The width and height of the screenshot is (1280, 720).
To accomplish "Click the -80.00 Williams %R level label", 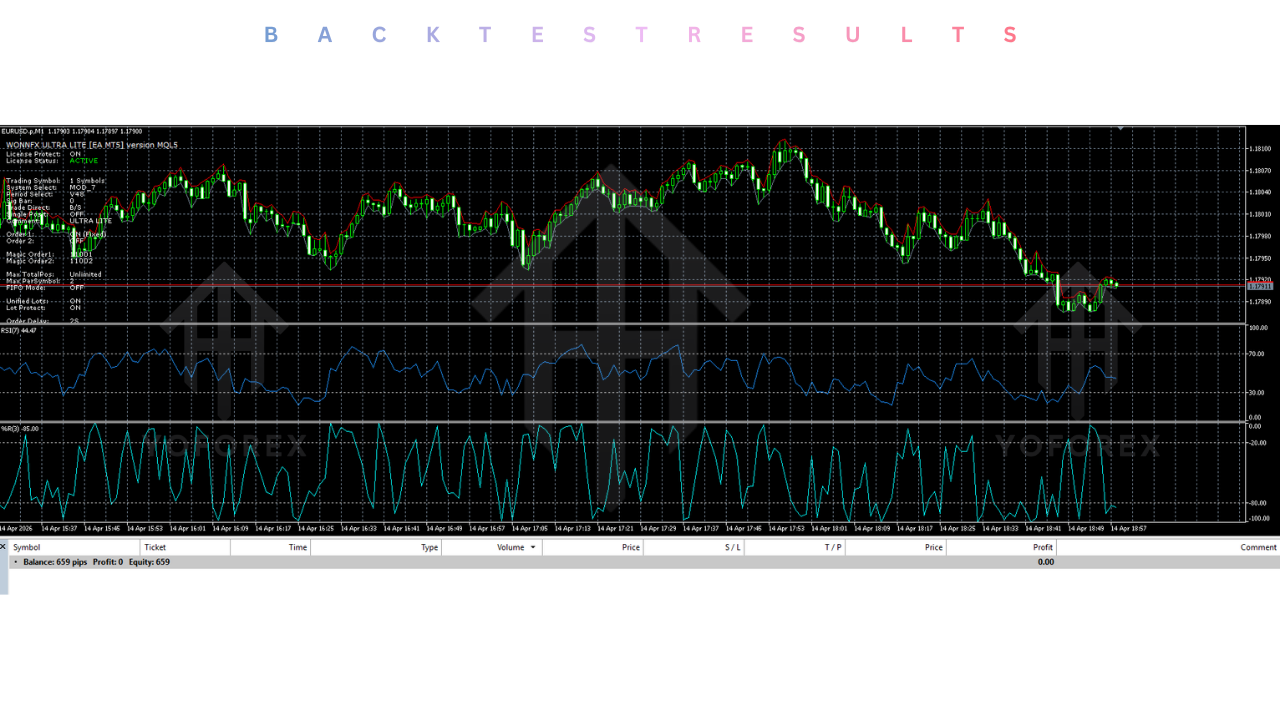I will pos(1258,504).
